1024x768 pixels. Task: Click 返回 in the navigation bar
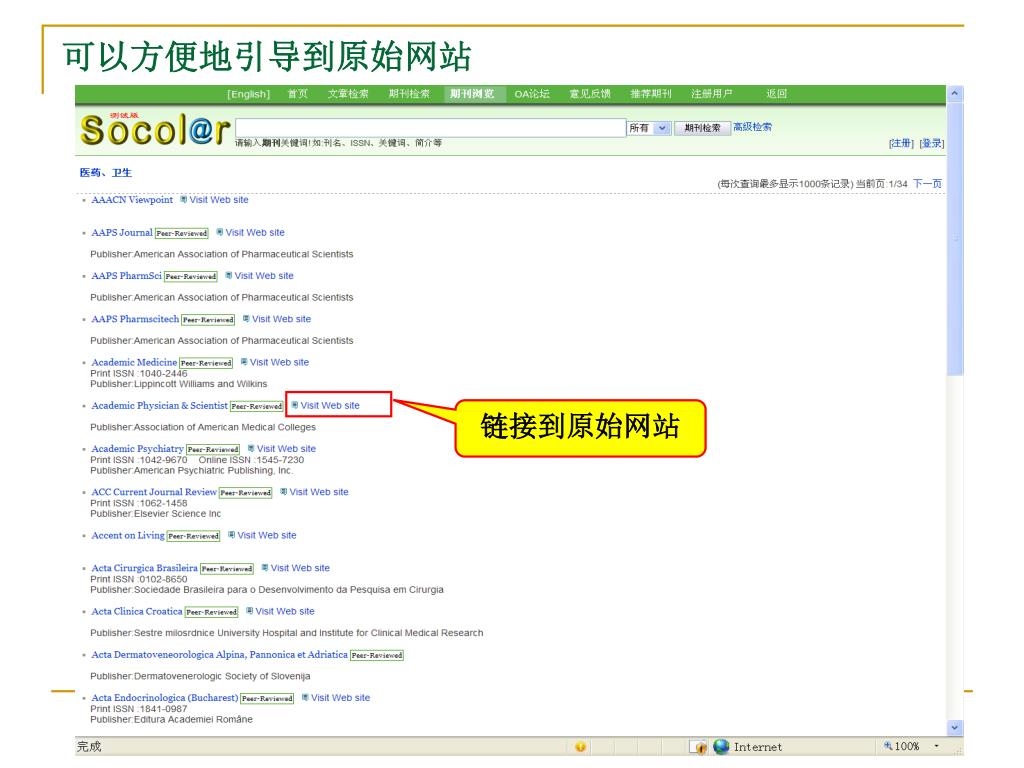(x=776, y=94)
